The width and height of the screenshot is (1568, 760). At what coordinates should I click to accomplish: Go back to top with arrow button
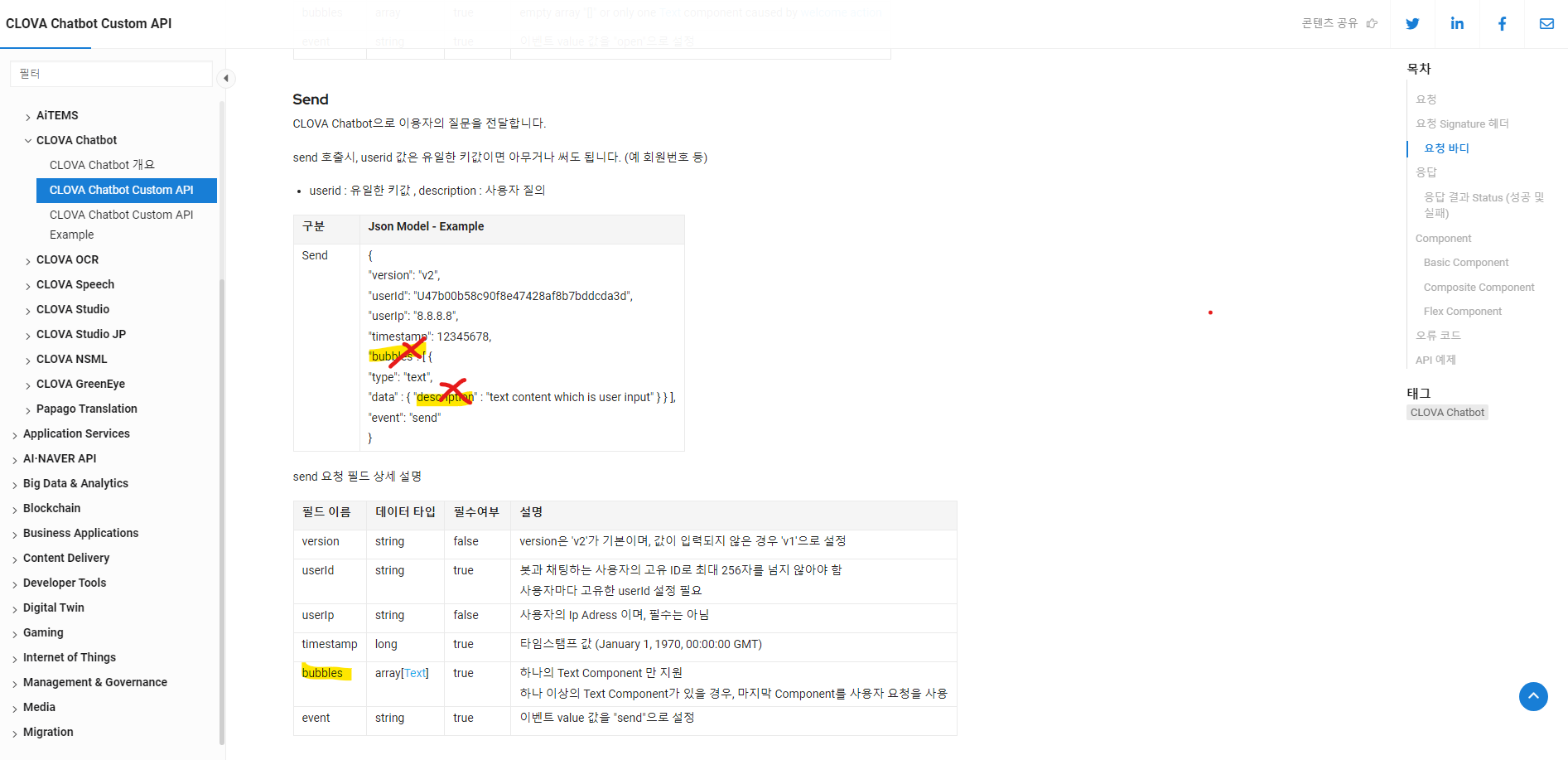pos(1533,696)
